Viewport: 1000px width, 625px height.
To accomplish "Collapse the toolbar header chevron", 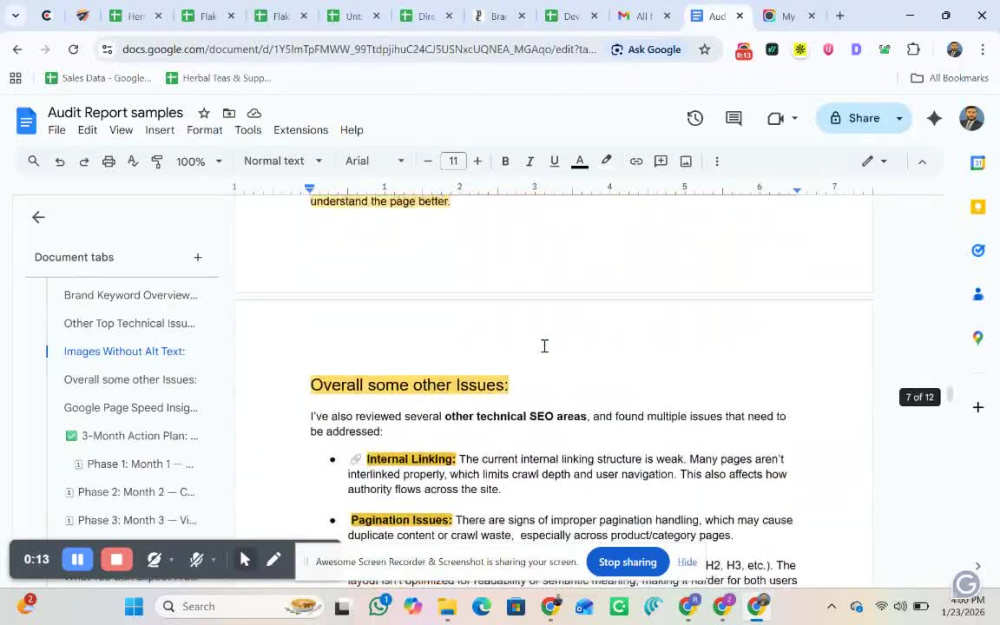I will click(922, 162).
